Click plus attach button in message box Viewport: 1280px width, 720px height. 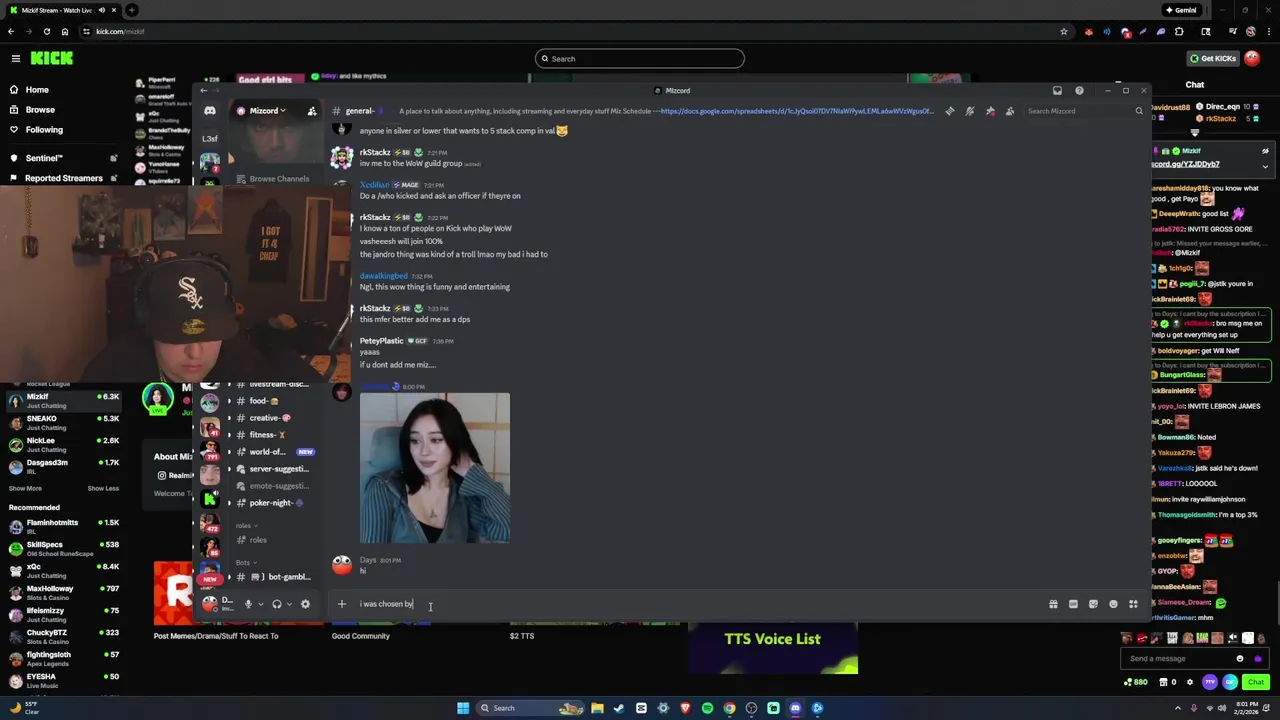342,604
